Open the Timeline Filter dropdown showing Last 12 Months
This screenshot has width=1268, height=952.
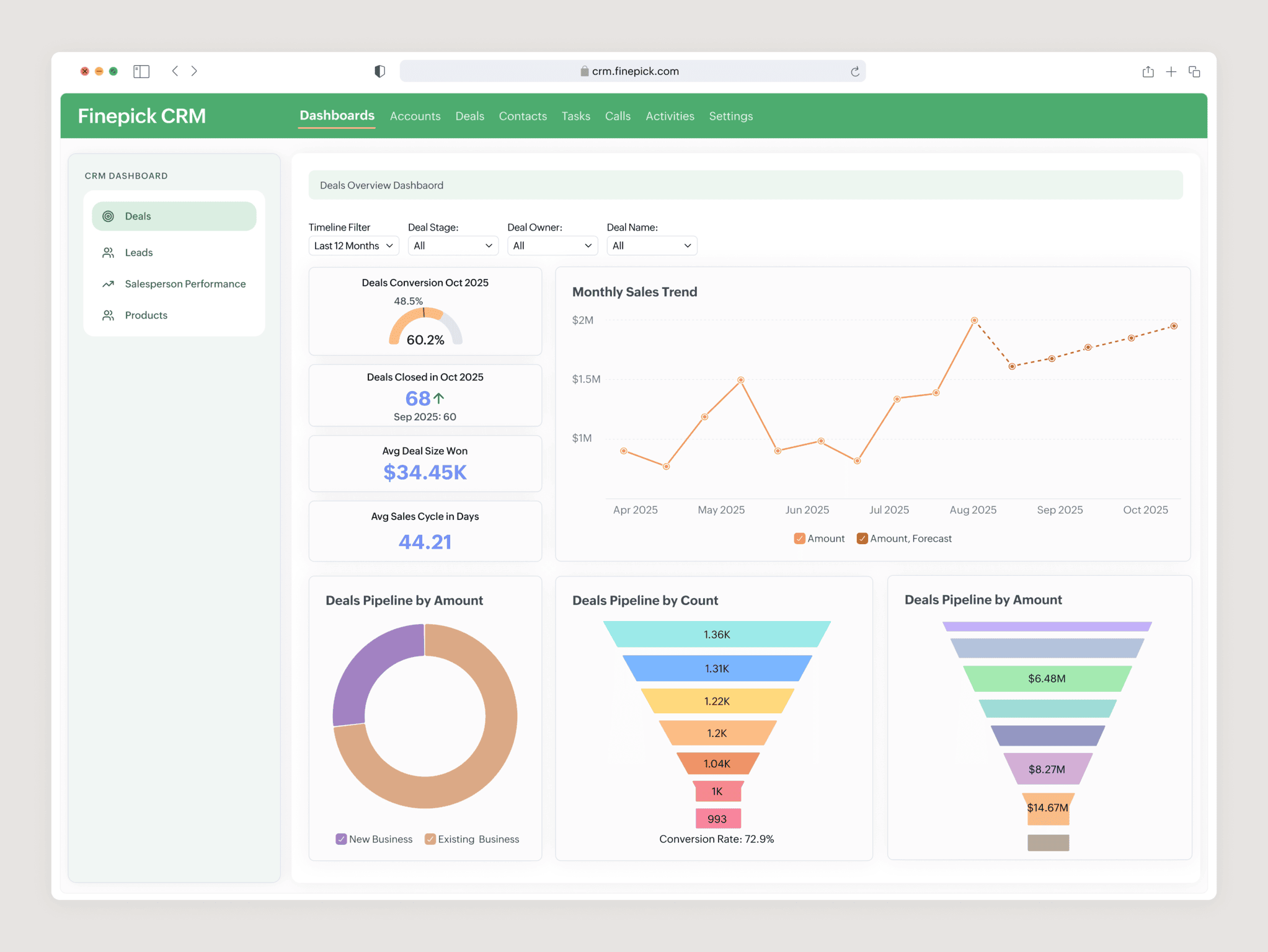point(353,245)
